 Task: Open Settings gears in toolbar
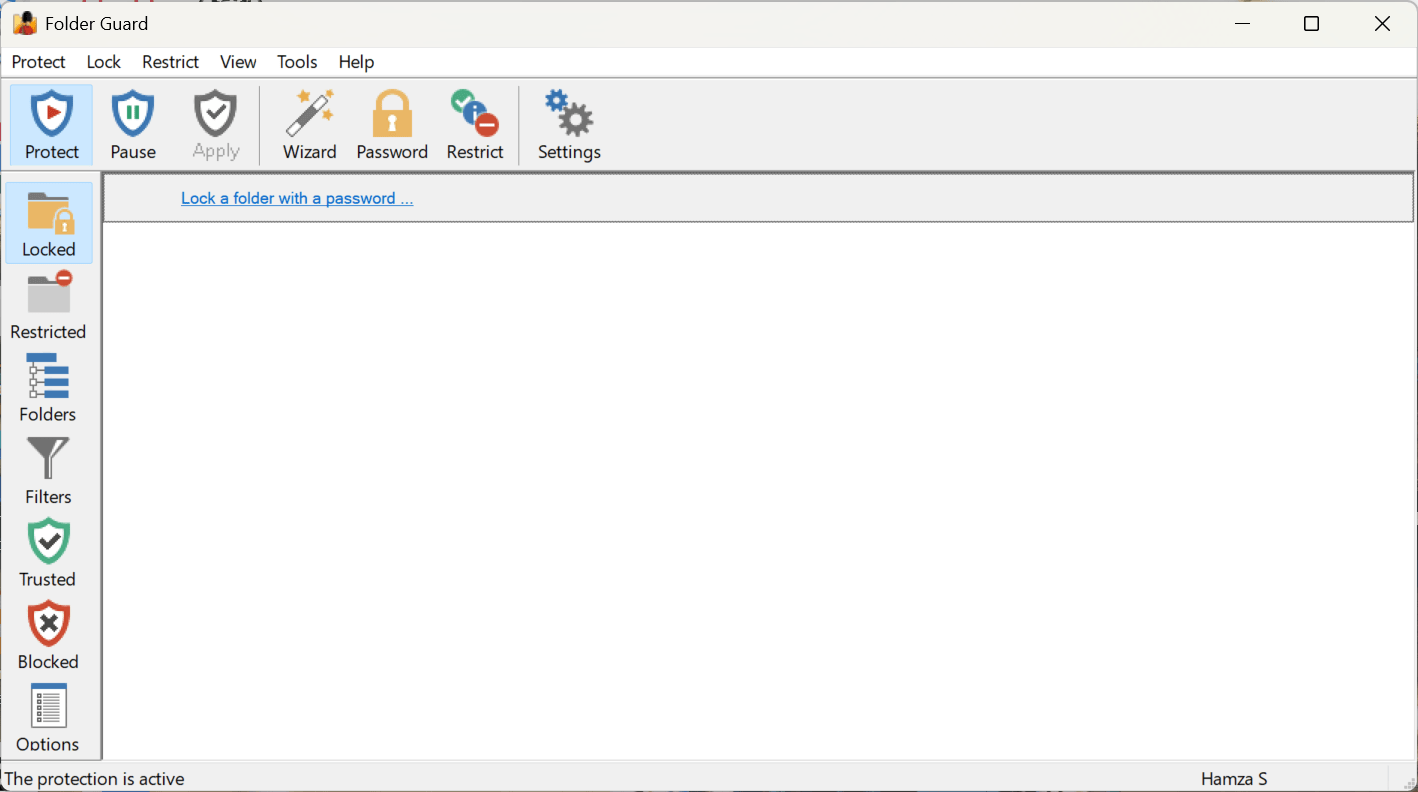tap(569, 125)
